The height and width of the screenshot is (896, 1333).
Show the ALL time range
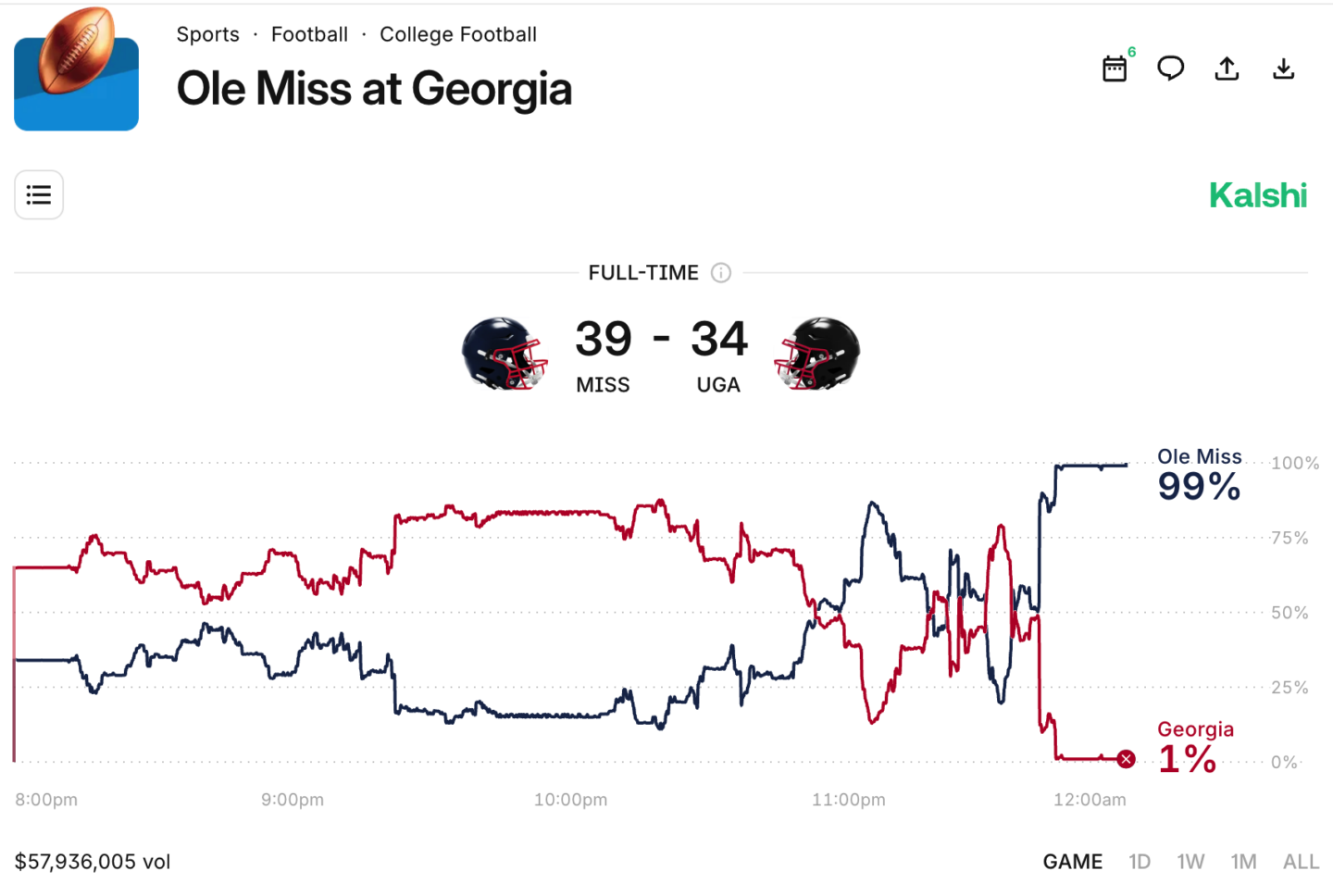pos(1301,862)
